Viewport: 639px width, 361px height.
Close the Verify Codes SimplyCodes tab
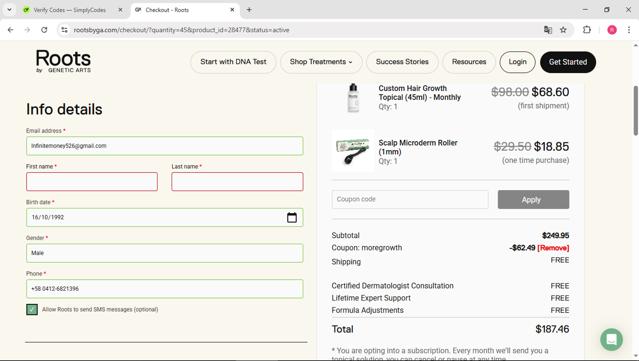click(x=120, y=10)
